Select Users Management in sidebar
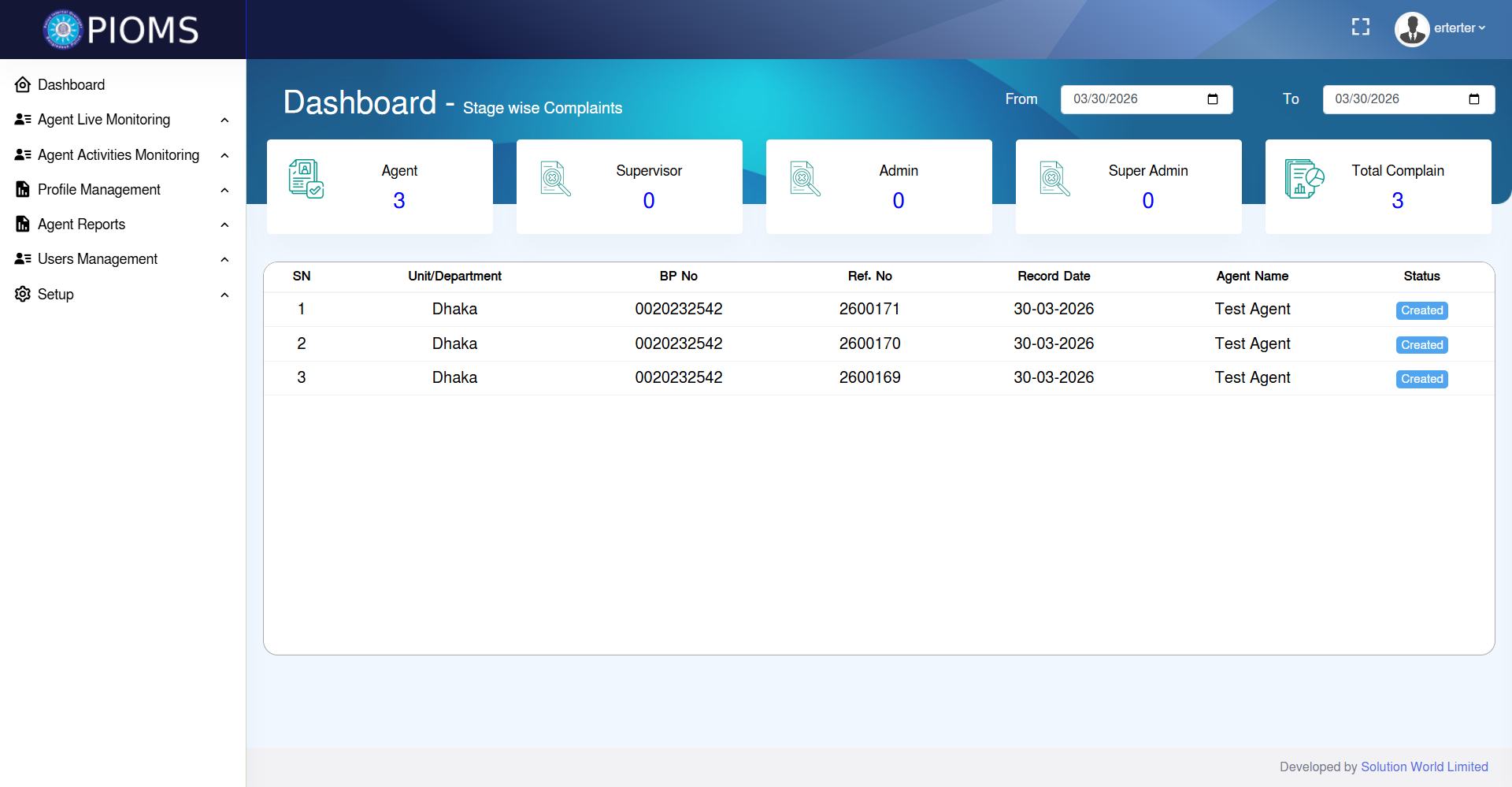The image size is (1512, 787). pyautogui.click(x=98, y=259)
